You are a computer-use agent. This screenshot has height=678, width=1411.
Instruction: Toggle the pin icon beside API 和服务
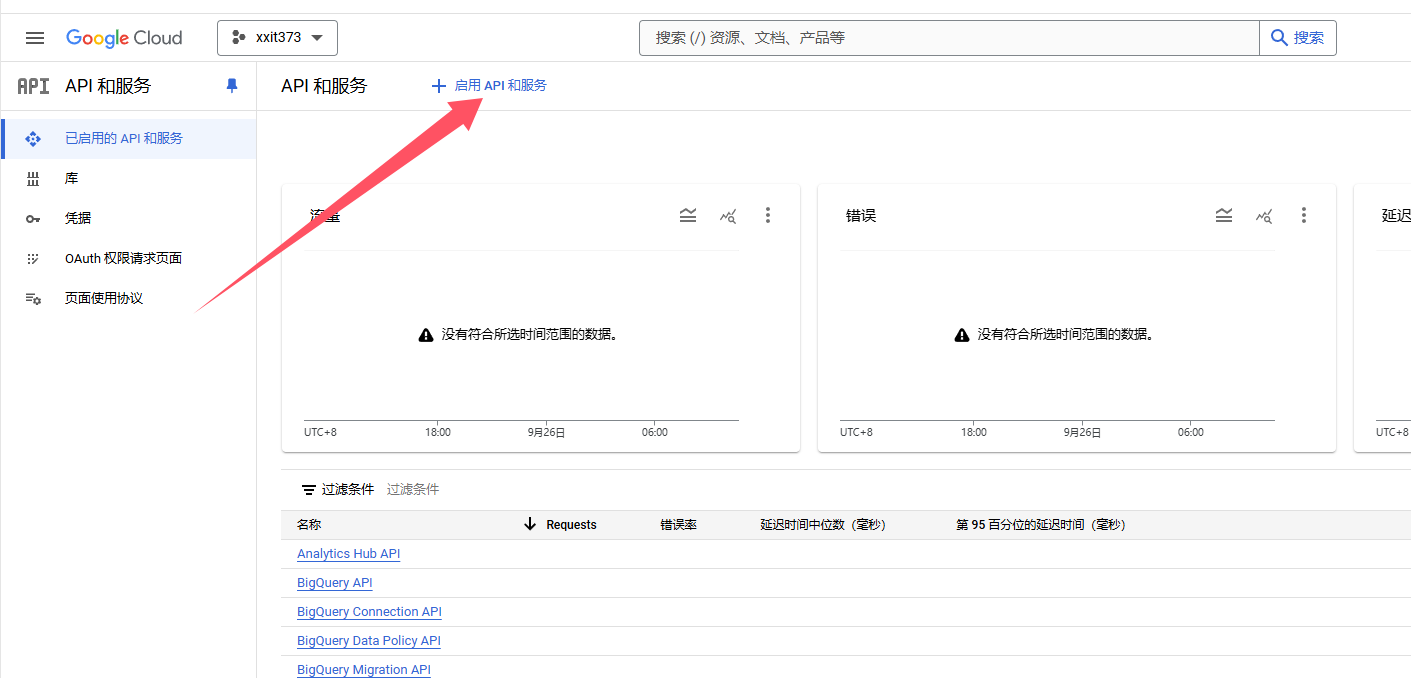click(x=232, y=86)
